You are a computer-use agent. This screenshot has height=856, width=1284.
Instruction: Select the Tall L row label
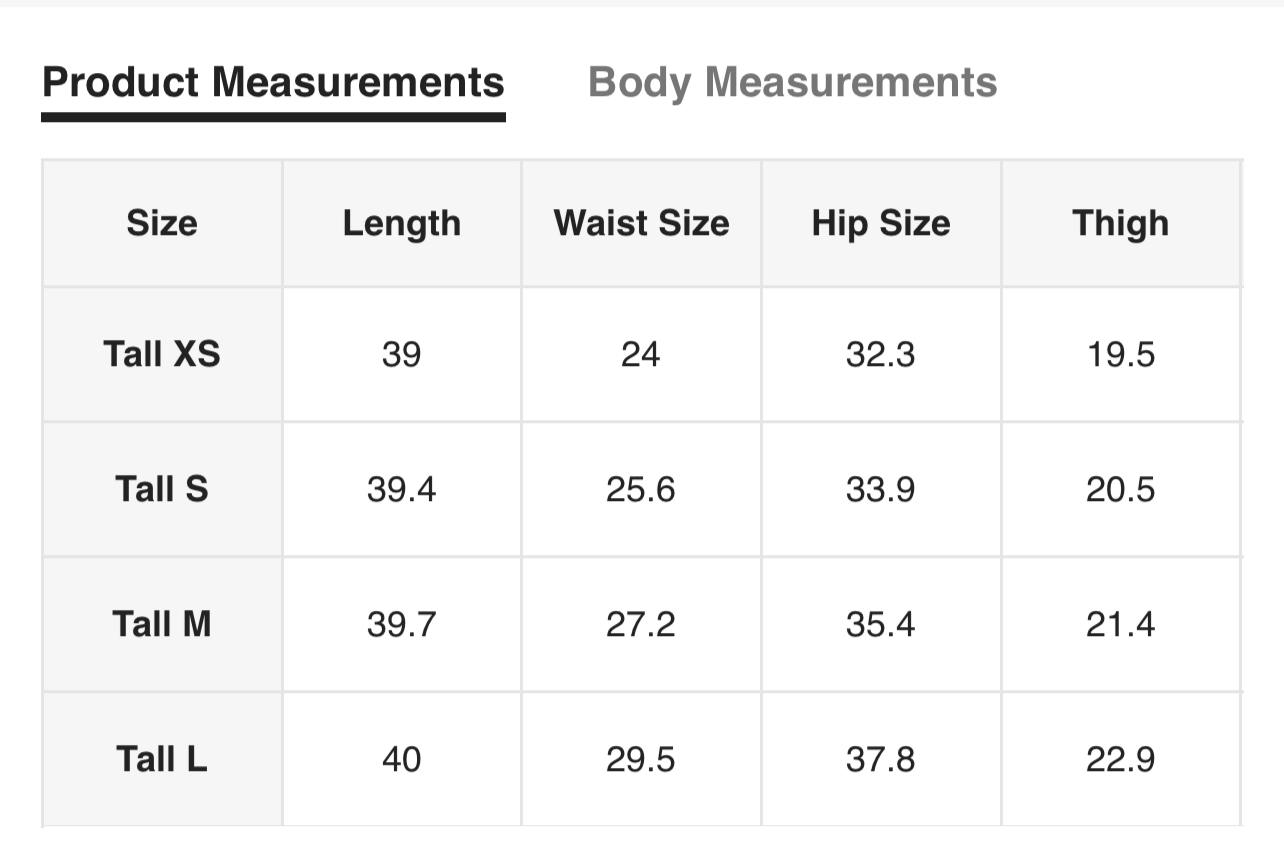tap(162, 759)
